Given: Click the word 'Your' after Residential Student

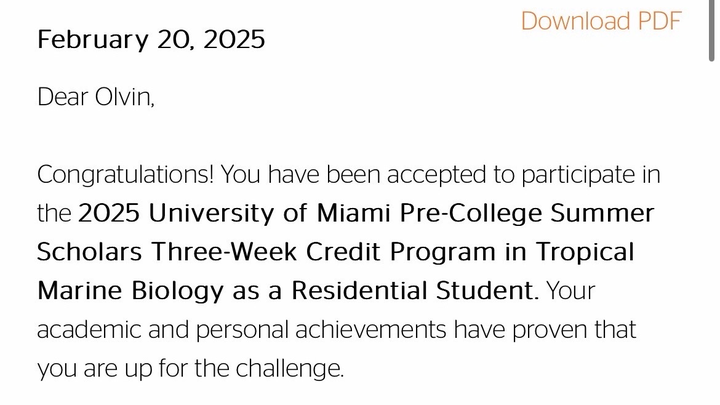Looking at the screenshot, I should point(571,291).
